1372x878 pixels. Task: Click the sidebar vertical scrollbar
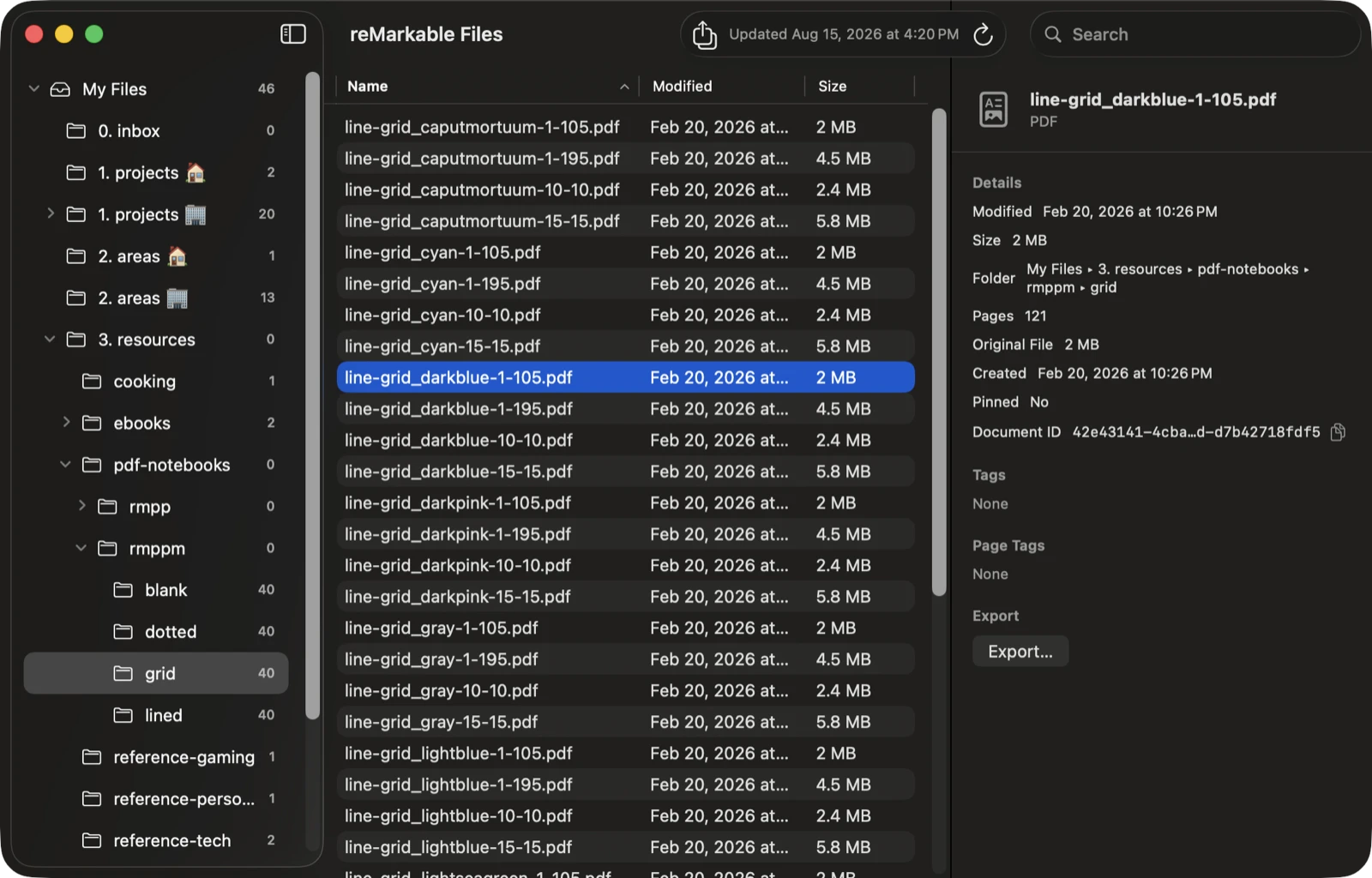tap(313, 396)
